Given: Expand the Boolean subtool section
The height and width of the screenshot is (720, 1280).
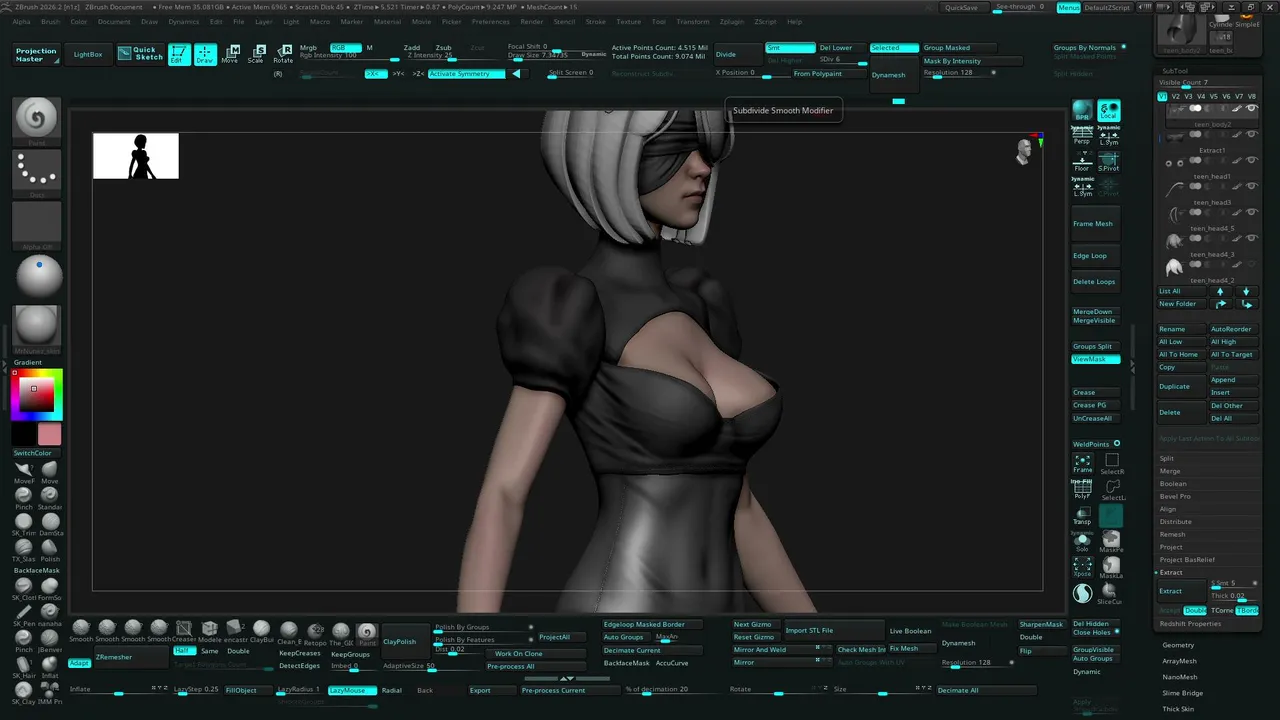Looking at the screenshot, I should [x=1173, y=484].
